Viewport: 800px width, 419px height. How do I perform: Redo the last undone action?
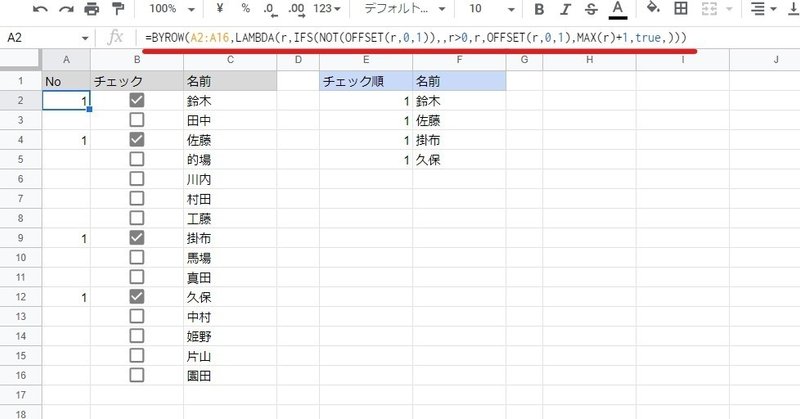tap(66, 9)
